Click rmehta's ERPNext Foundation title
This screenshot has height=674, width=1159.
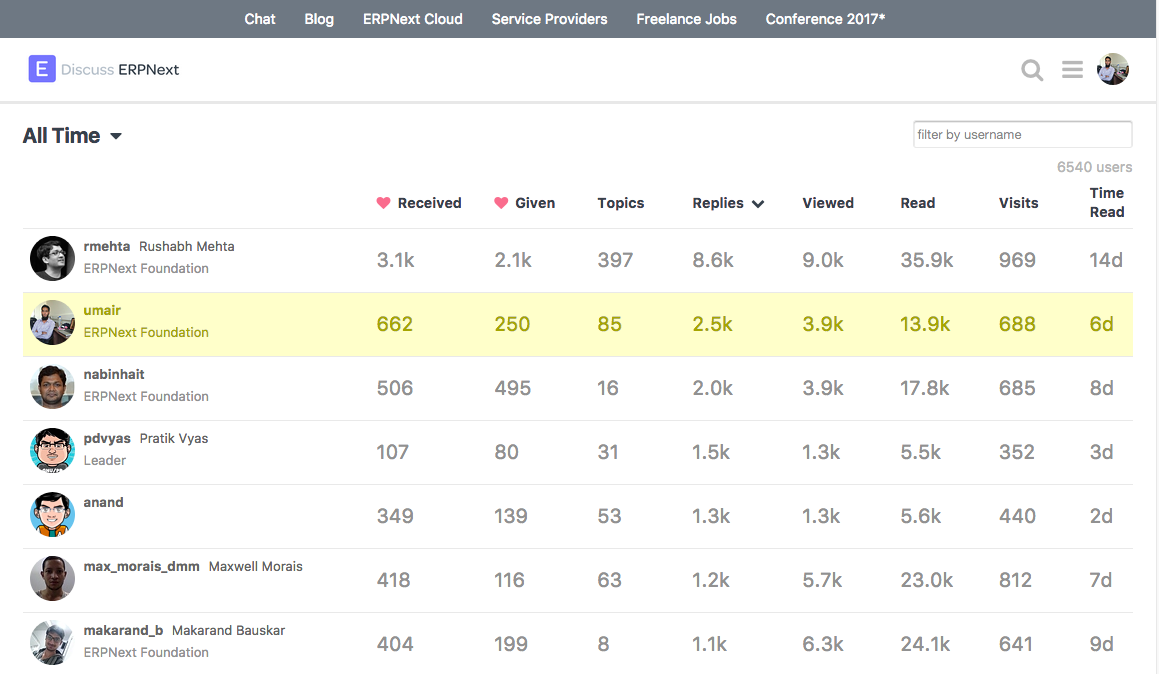[x=146, y=268]
